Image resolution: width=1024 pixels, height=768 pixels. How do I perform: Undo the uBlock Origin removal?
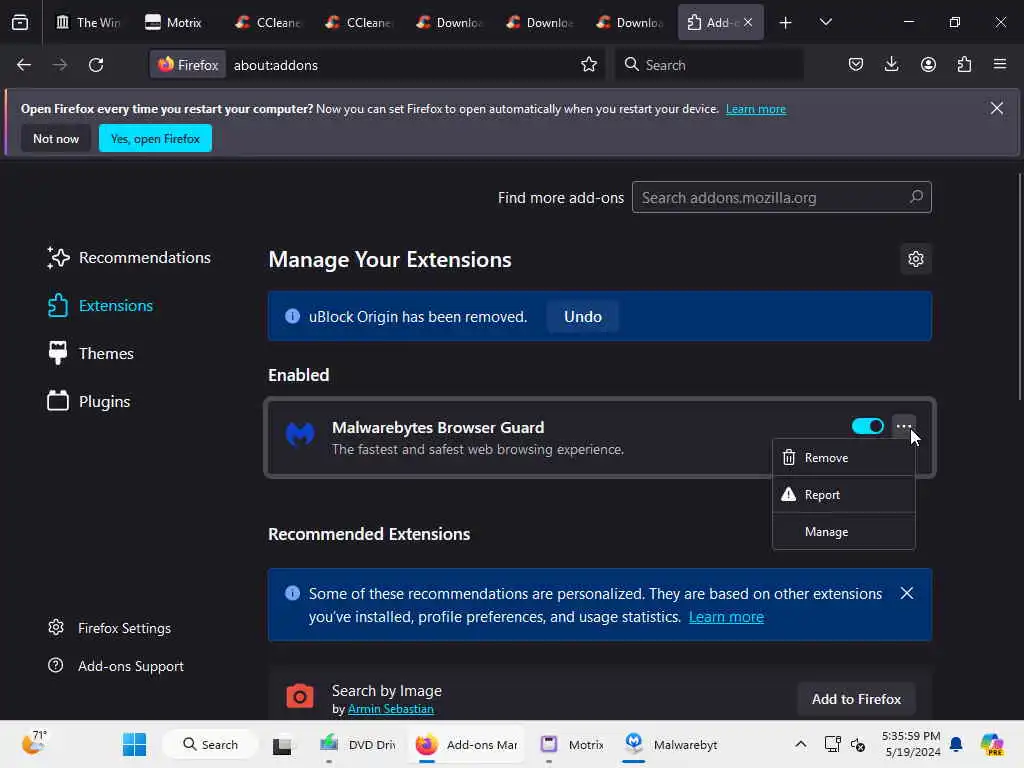[583, 317]
